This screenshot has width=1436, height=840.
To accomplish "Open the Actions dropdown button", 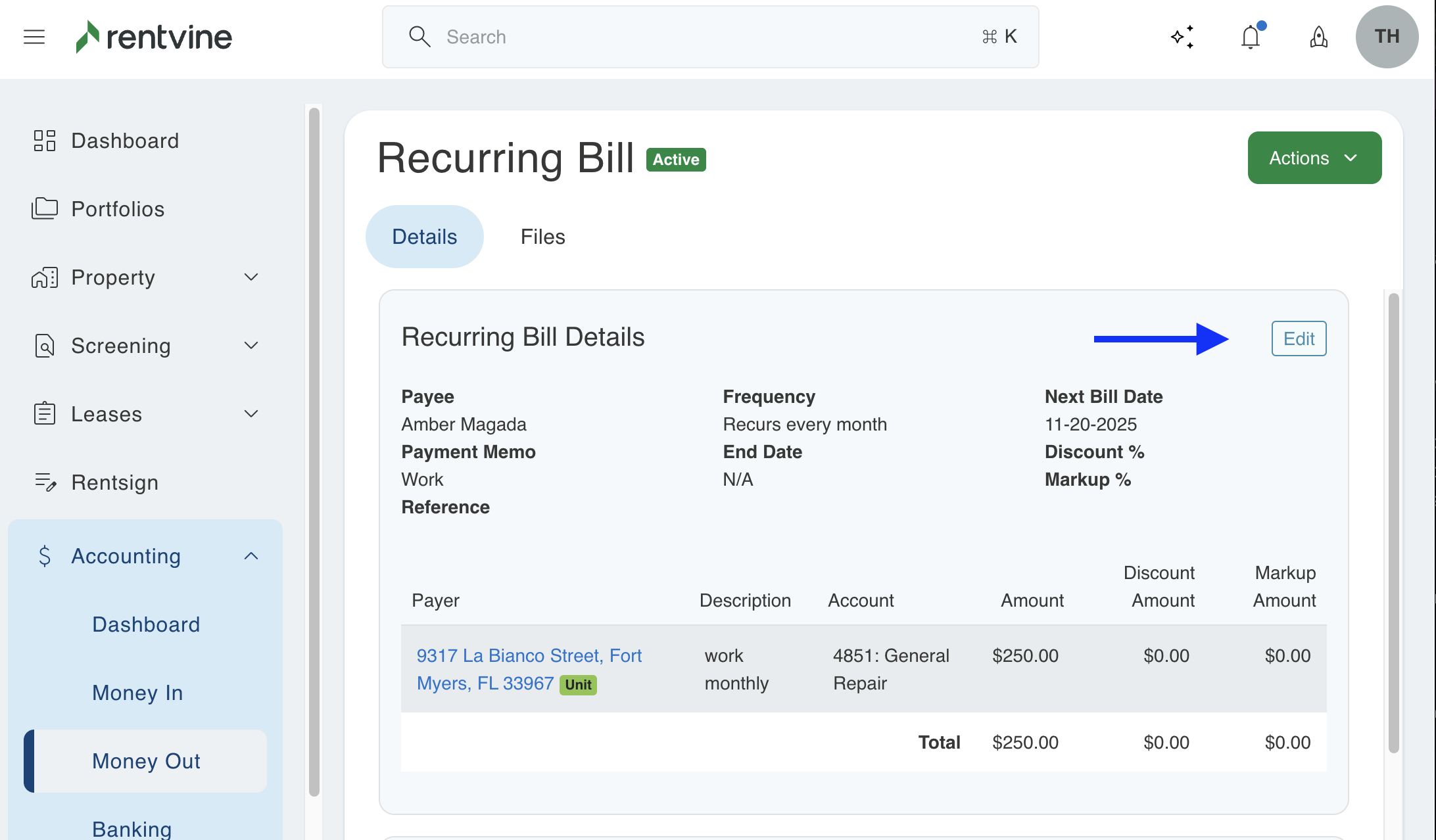I will [1314, 158].
